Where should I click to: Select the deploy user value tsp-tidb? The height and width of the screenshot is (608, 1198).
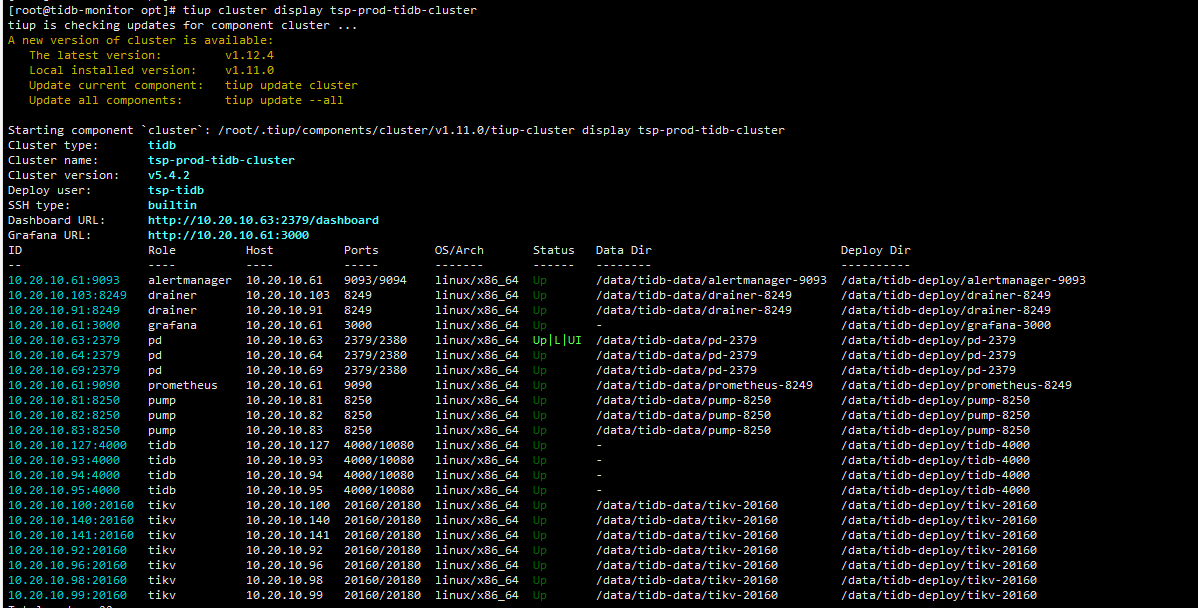click(x=175, y=190)
